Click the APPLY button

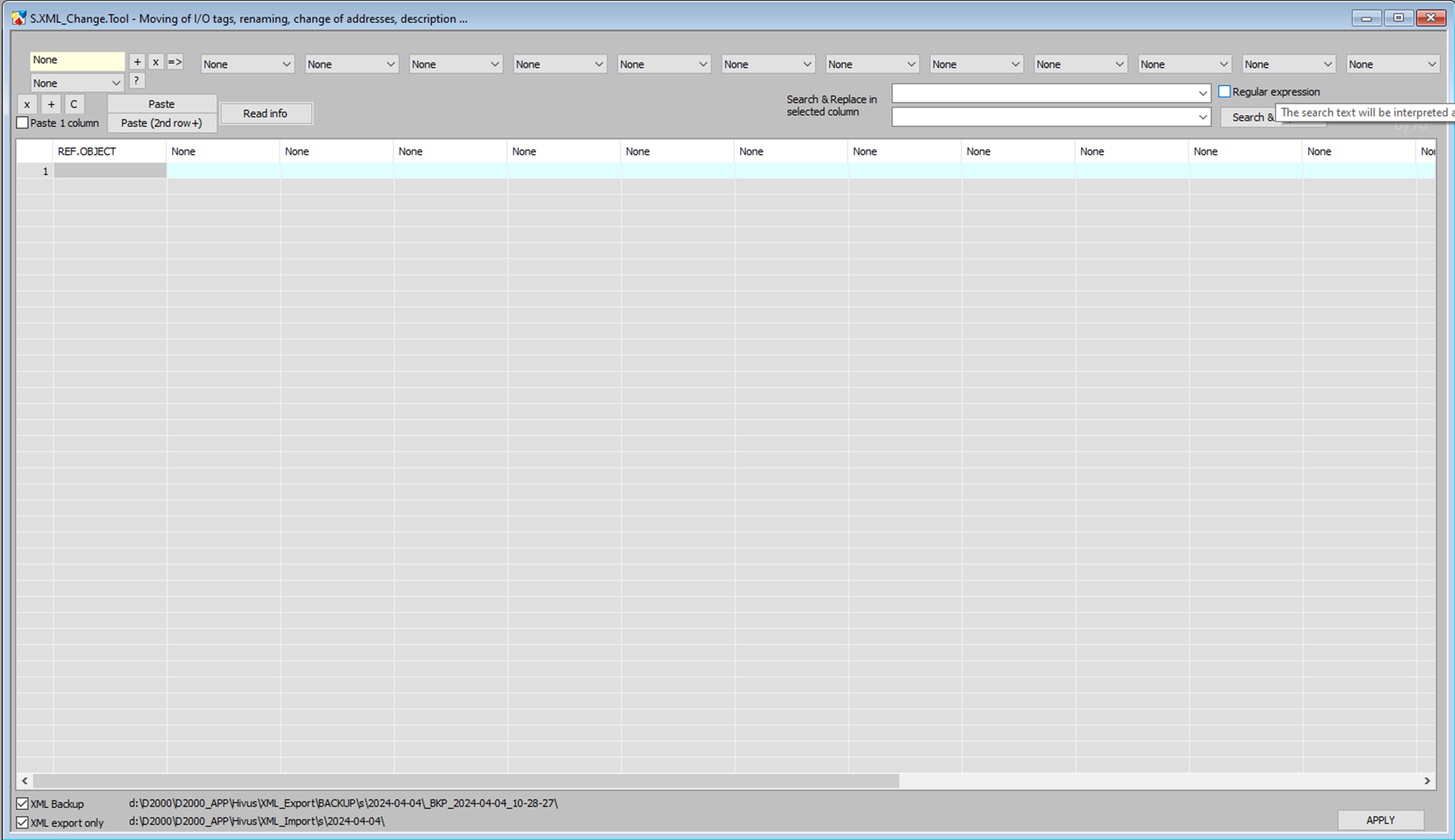coord(1380,820)
